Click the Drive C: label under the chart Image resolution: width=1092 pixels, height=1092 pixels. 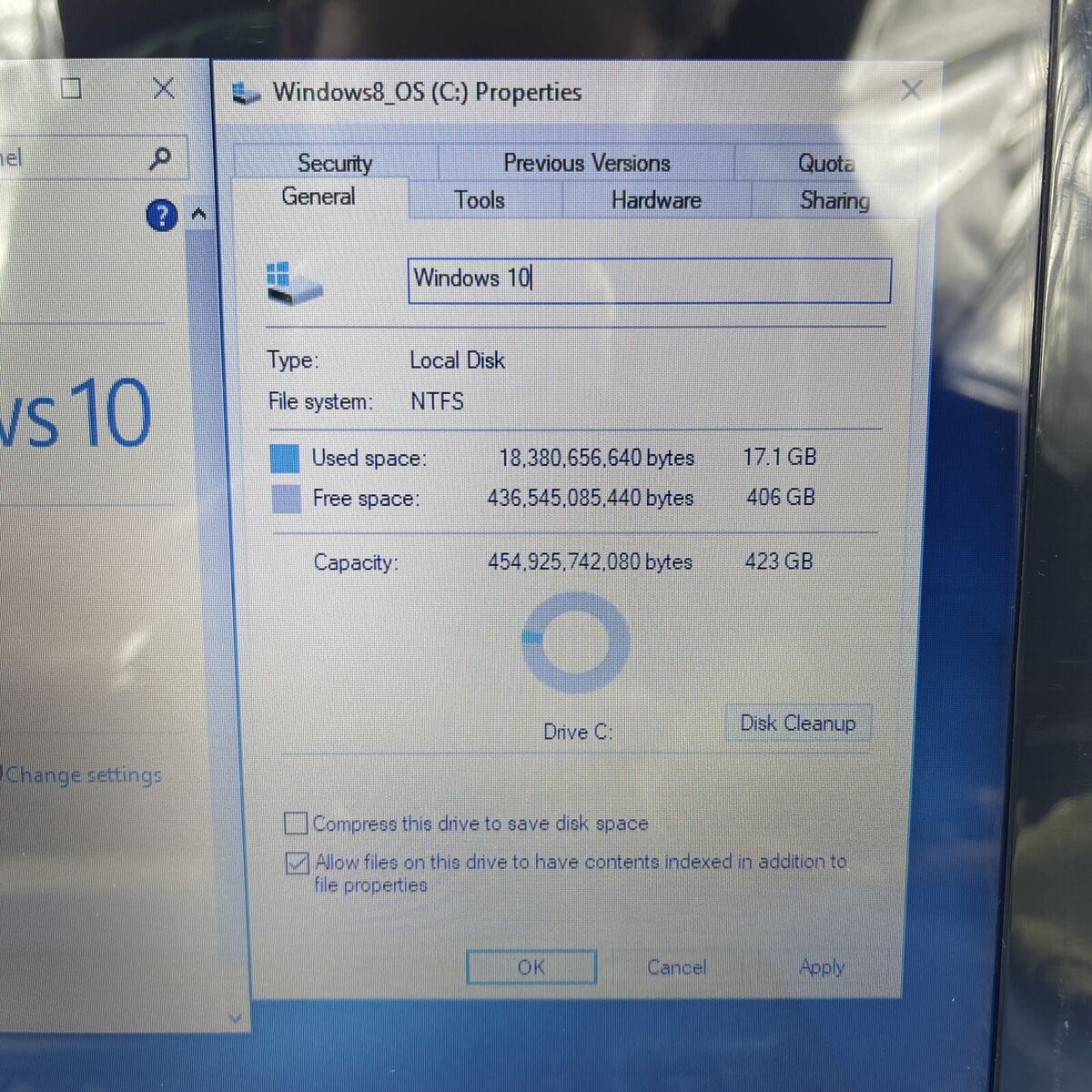pyautogui.click(x=578, y=732)
